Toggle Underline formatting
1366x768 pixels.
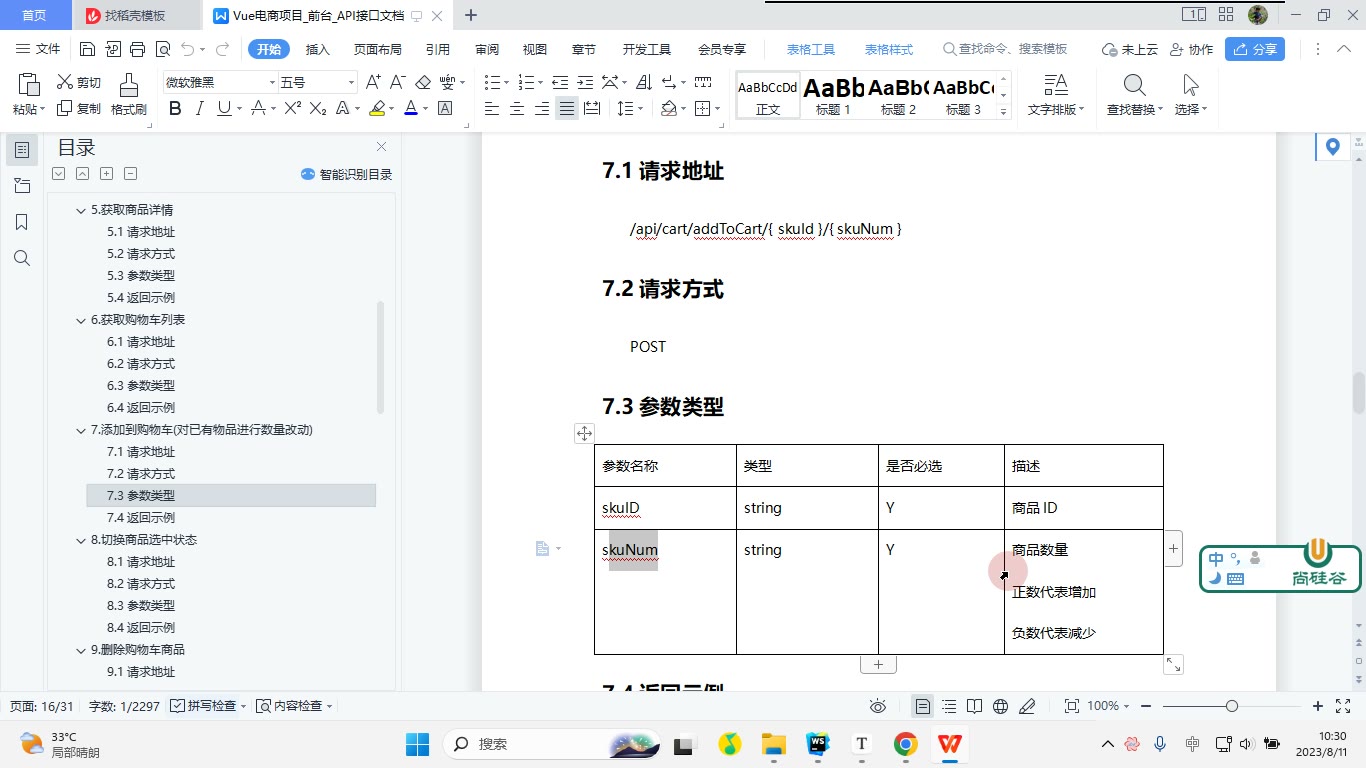coord(223,108)
